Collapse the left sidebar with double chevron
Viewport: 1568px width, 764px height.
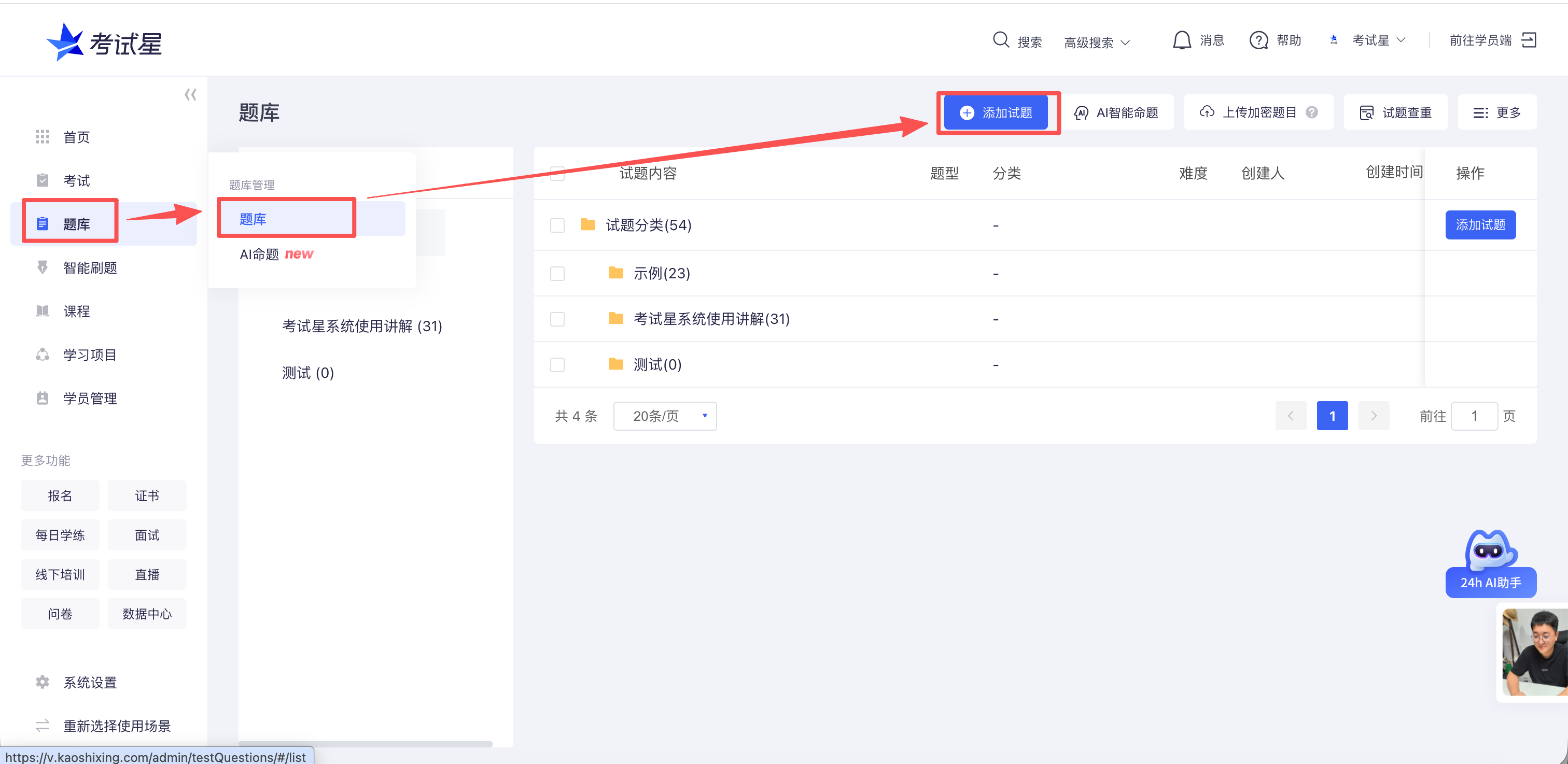tap(190, 95)
